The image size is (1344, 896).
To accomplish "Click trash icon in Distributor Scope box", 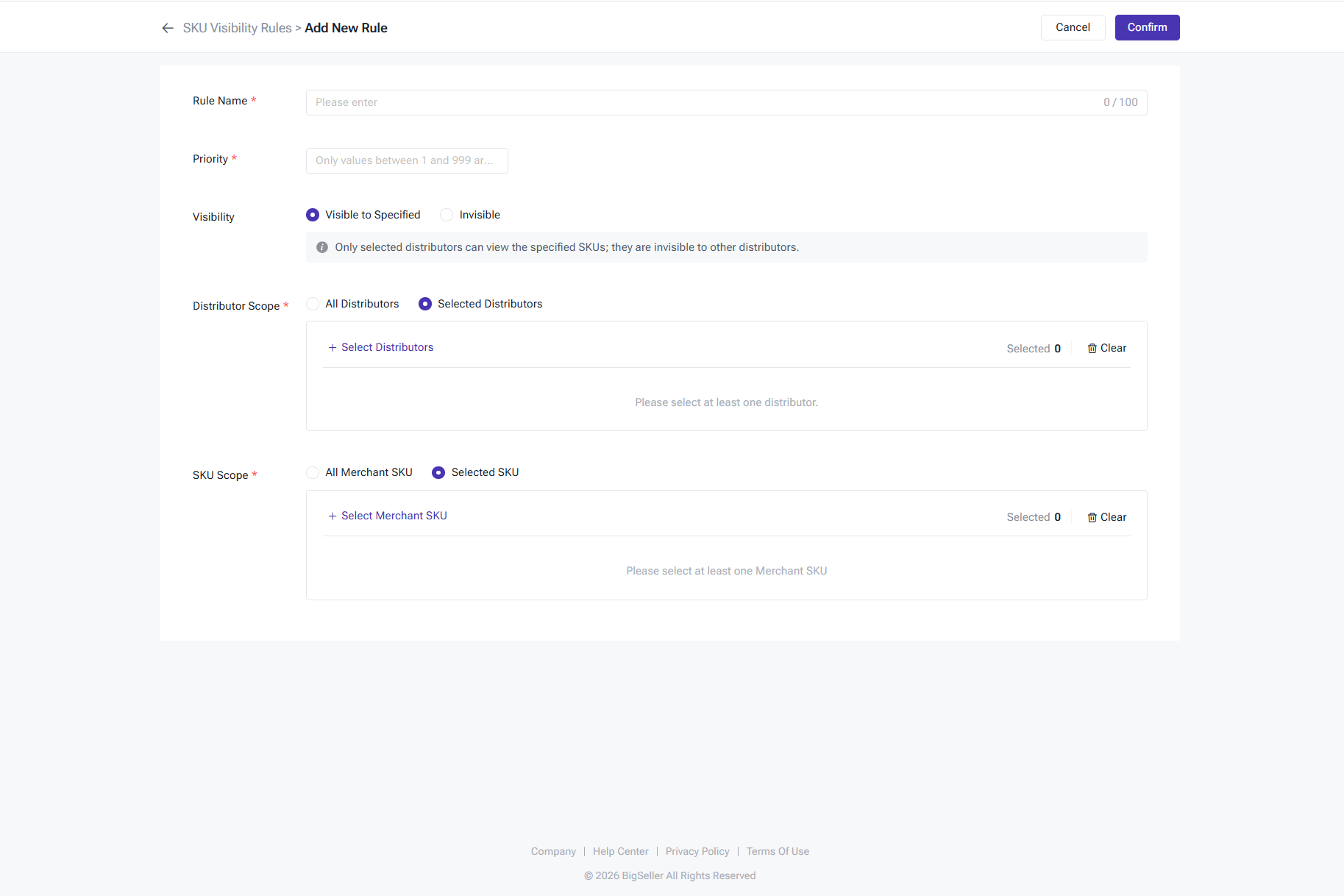I will [x=1092, y=349].
